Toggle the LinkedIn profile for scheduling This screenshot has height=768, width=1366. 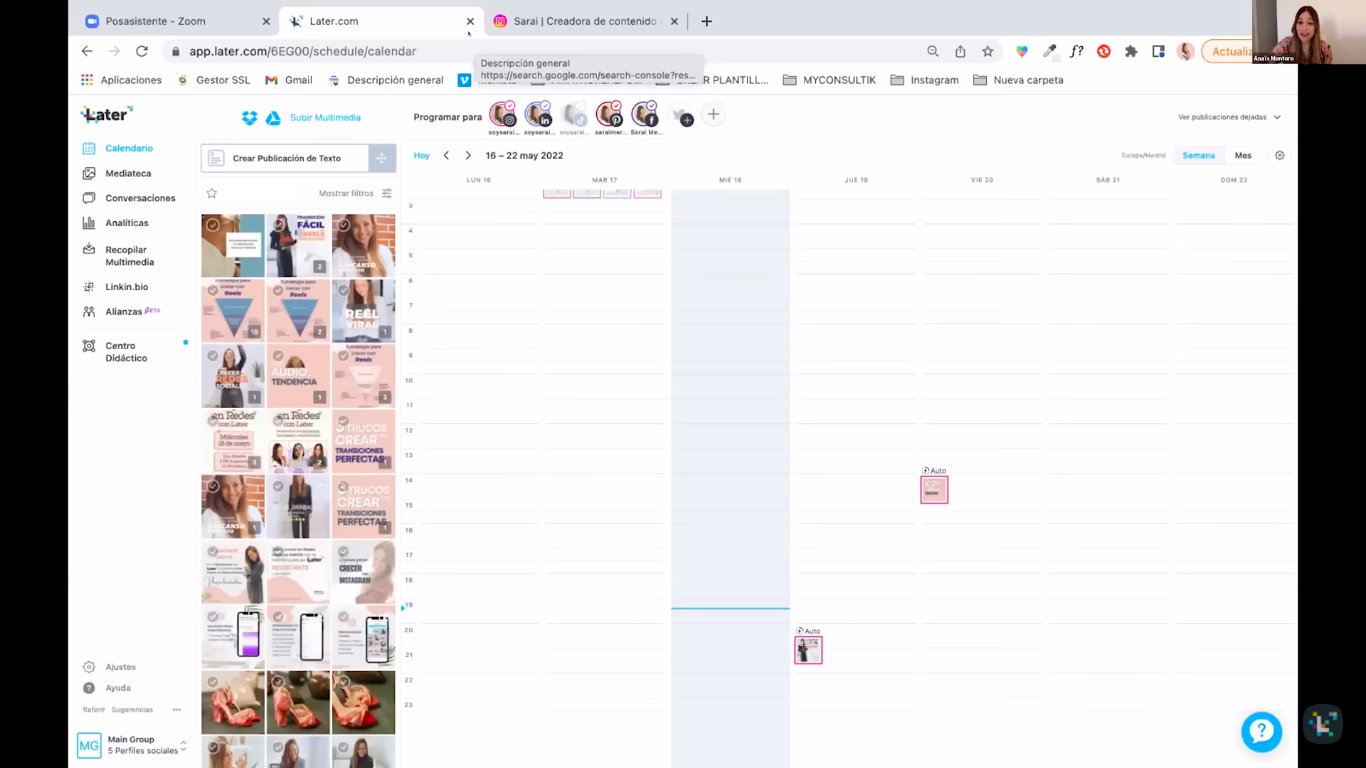pos(539,115)
